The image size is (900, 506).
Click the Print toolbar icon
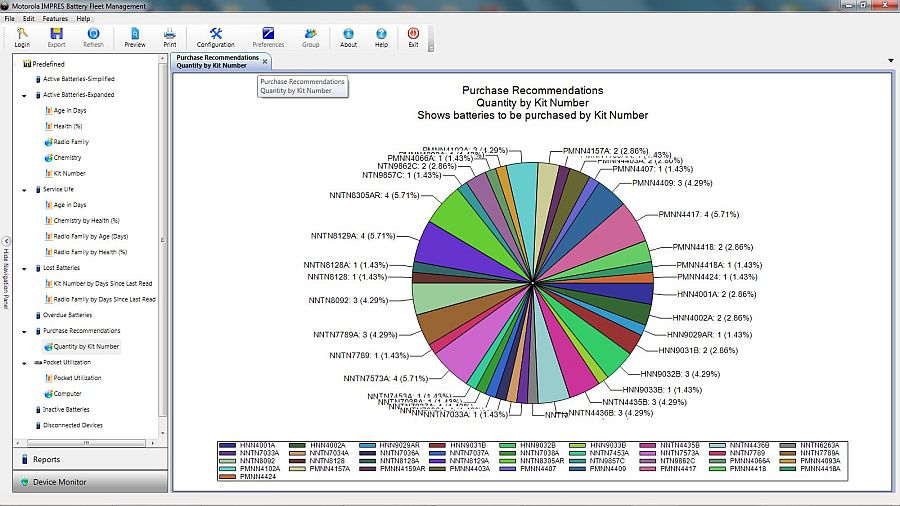(170, 37)
